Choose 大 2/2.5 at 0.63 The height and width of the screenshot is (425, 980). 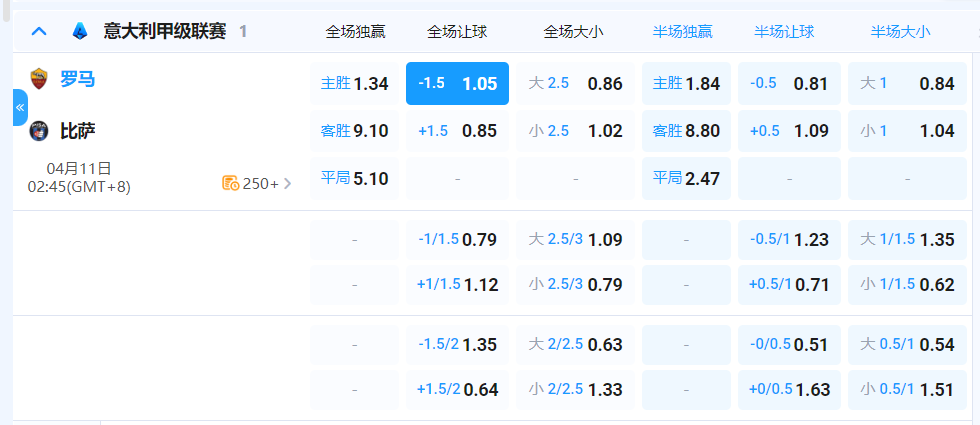[x=576, y=344]
